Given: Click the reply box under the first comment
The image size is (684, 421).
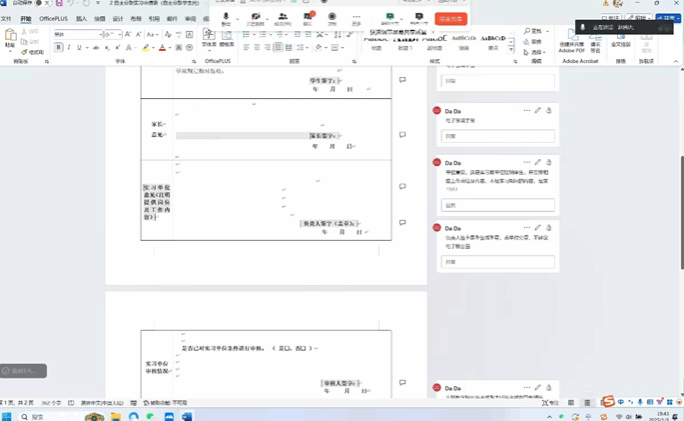Looking at the screenshot, I should pos(498,136).
